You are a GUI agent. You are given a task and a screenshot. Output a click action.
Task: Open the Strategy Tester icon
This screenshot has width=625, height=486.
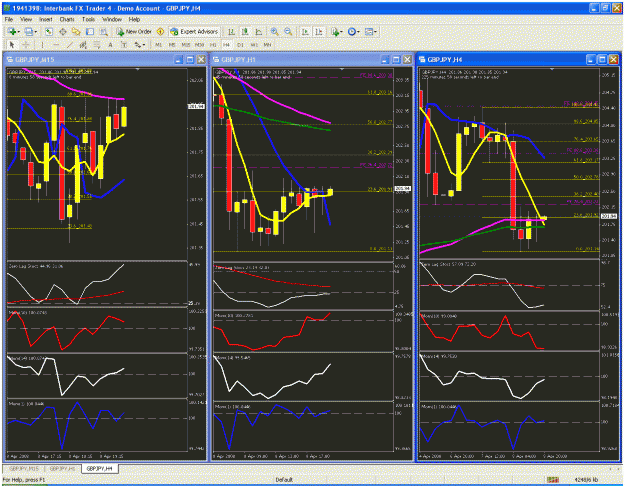(x=104, y=31)
